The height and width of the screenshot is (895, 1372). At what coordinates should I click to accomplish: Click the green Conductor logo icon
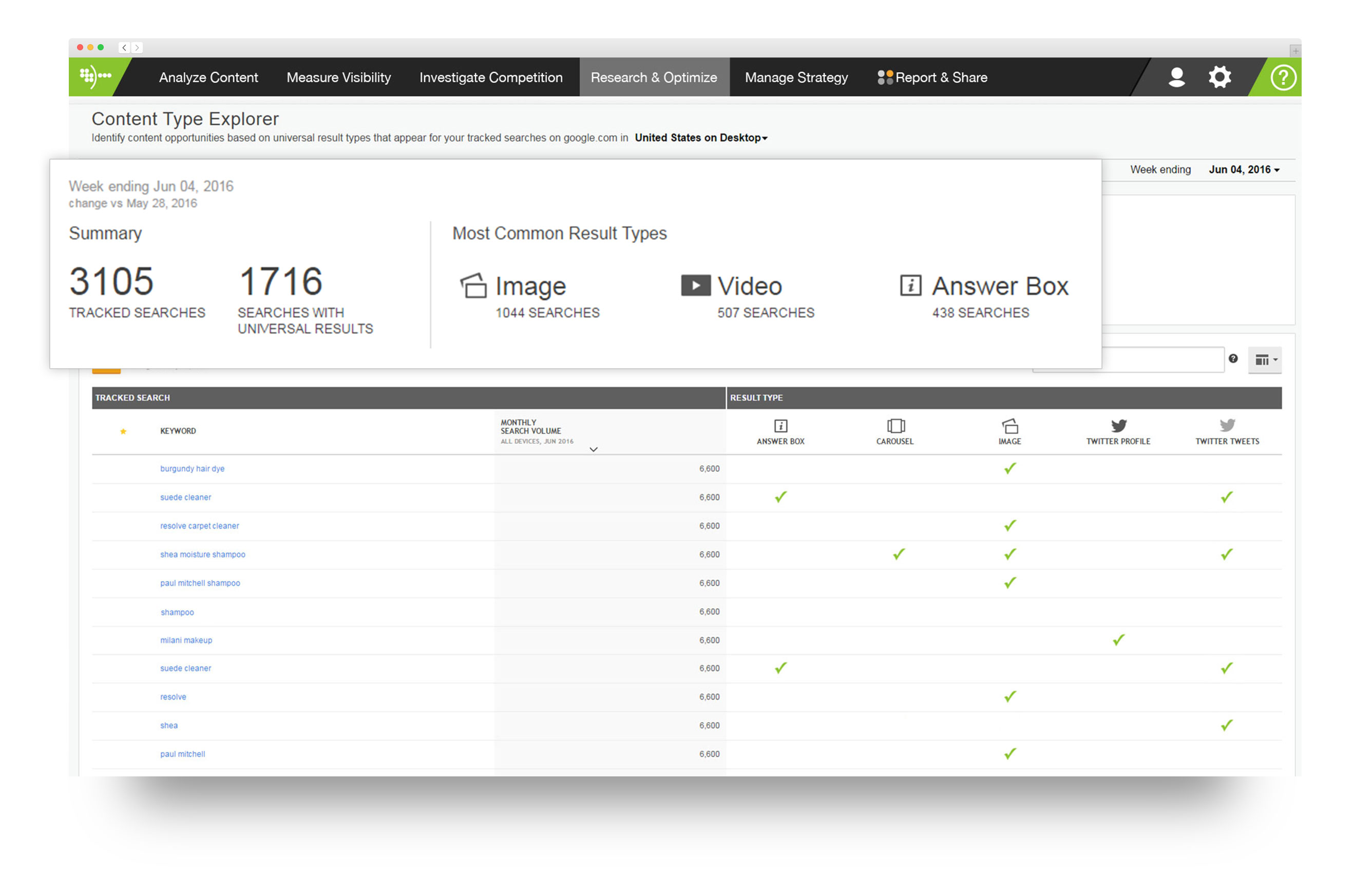click(95, 77)
